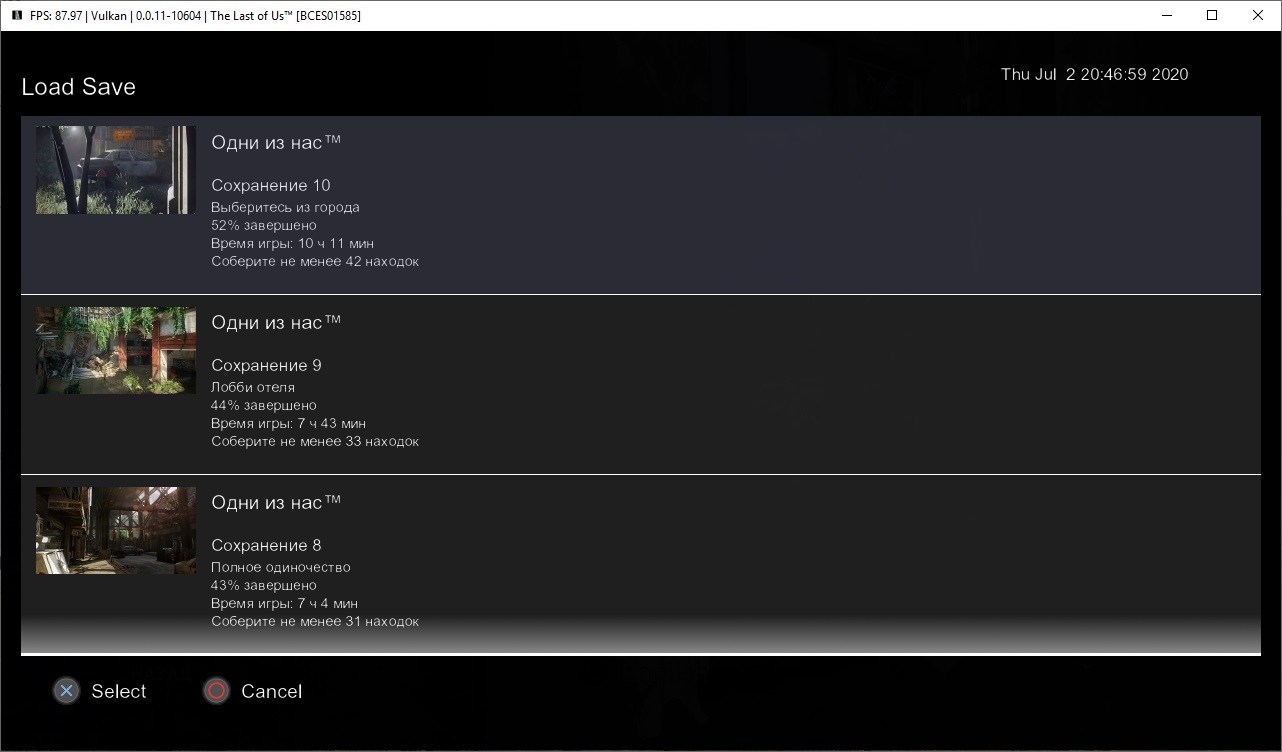The width and height of the screenshot is (1282, 752).
Task: Click the chapter name Выберитесь из города
Action: coord(285,207)
